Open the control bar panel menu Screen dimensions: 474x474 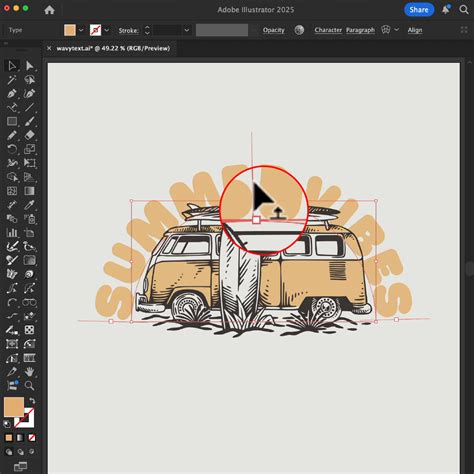pos(464,30)
